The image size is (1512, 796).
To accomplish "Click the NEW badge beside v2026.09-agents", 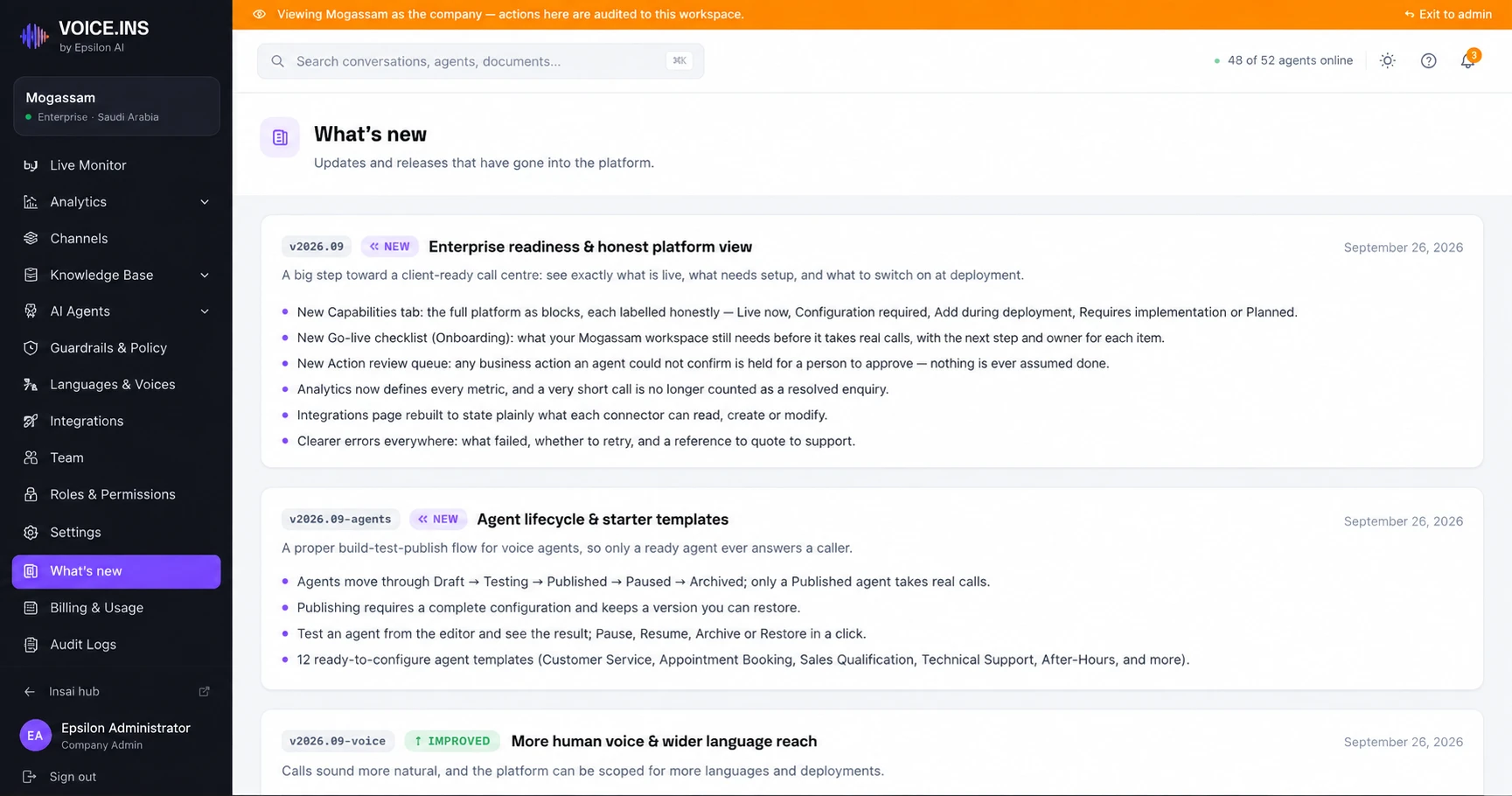I will [438, 520].
